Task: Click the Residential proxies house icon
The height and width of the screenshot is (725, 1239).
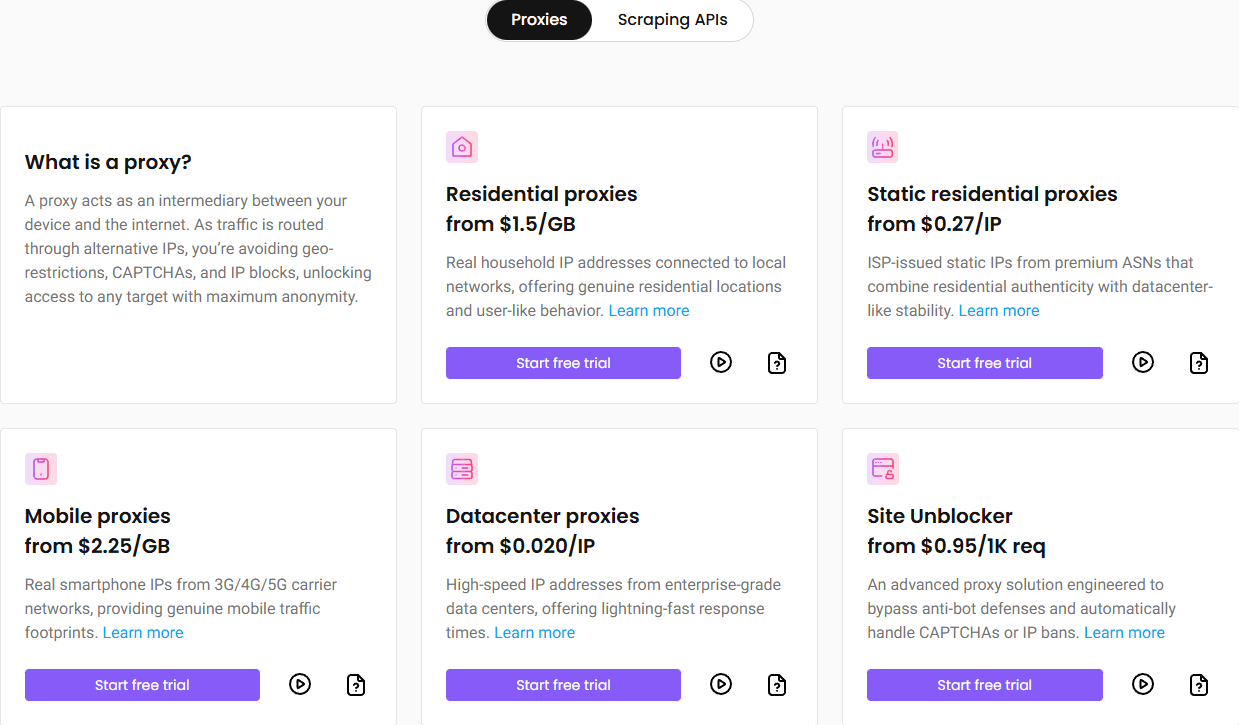Action: (462, 147)
